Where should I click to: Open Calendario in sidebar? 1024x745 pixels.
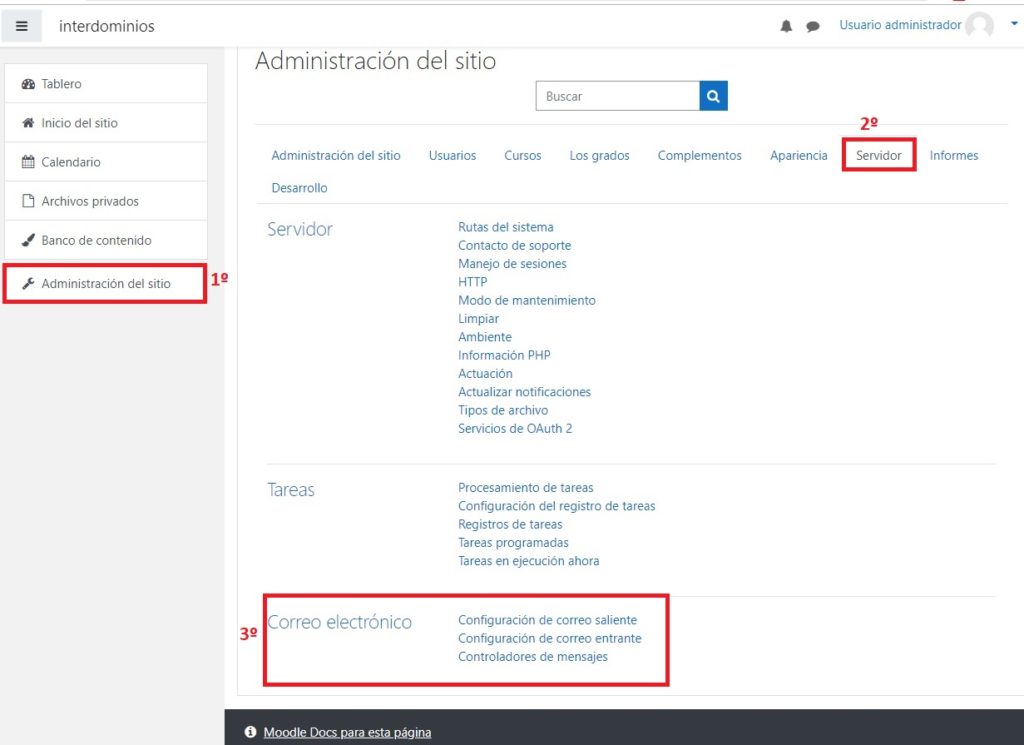(x=106, y=162)
